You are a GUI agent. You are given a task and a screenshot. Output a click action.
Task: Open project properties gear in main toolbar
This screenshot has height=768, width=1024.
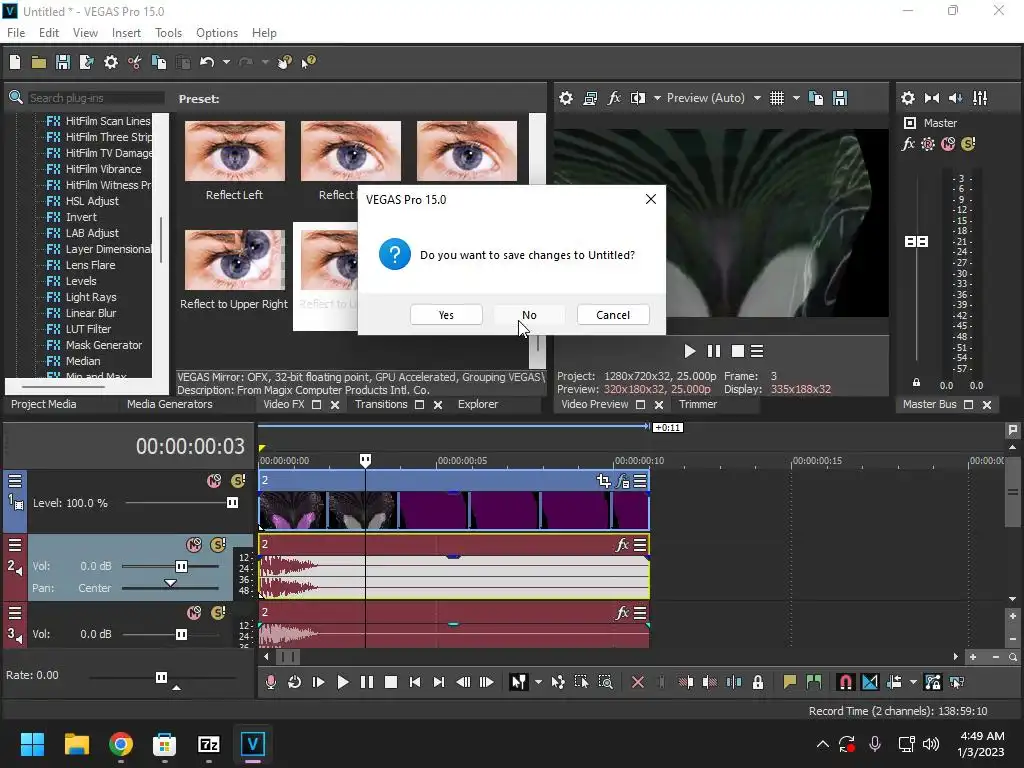tap(111, 62)
